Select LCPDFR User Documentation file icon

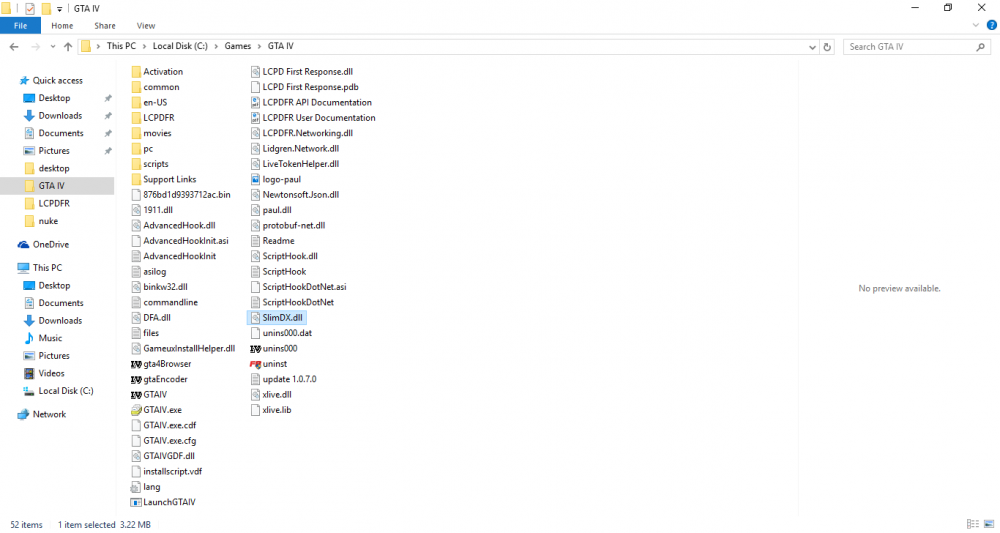255,118
